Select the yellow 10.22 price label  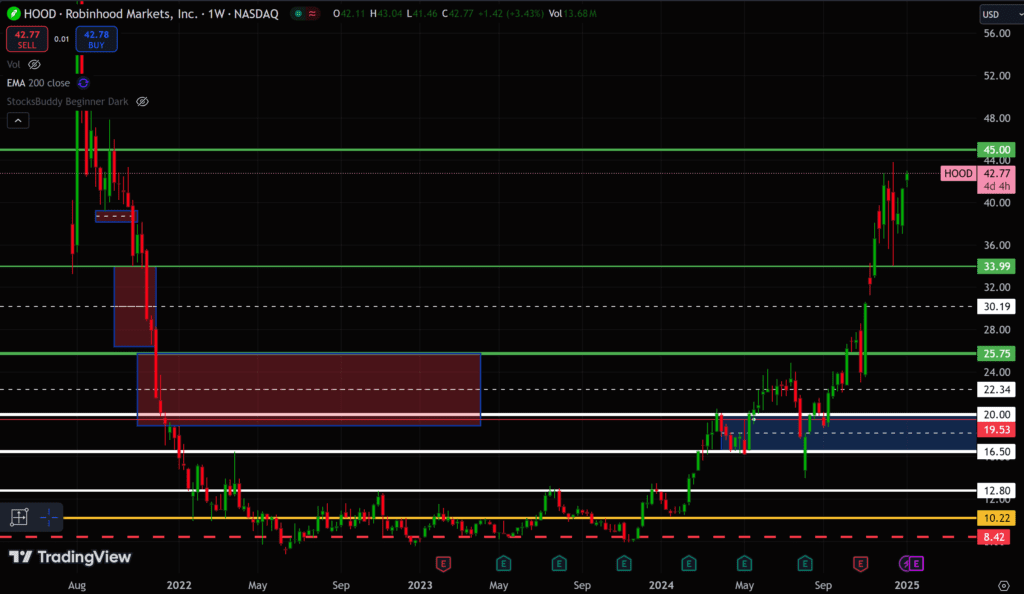(x=996, y=518)
